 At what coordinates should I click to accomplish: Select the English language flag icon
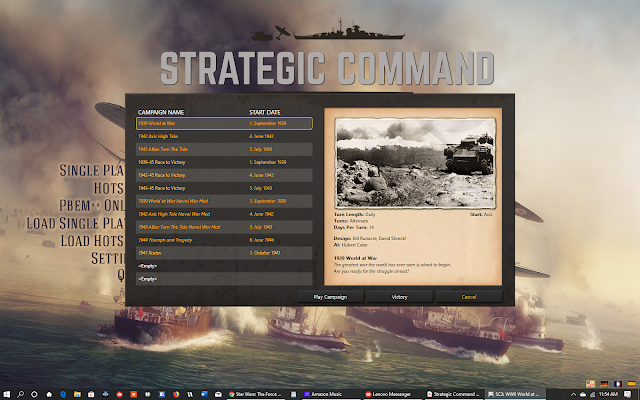pos(591,384)
